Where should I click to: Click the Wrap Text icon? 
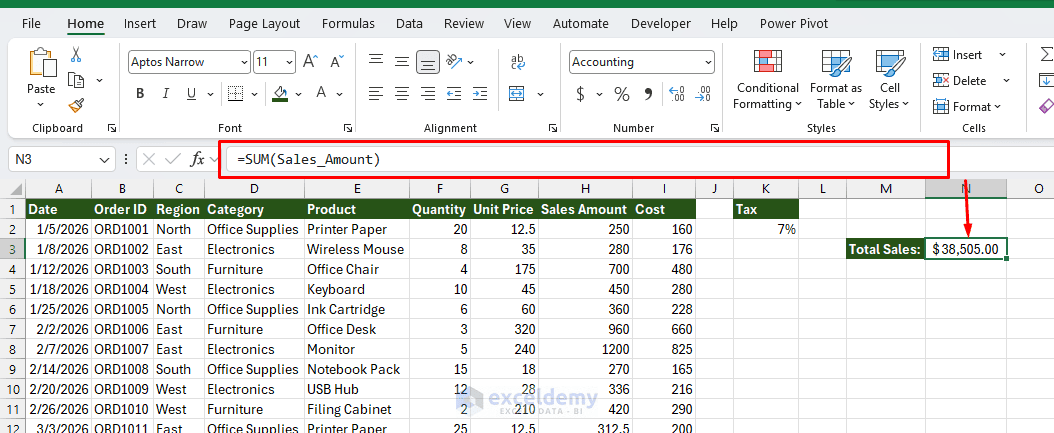pos(518,62)
